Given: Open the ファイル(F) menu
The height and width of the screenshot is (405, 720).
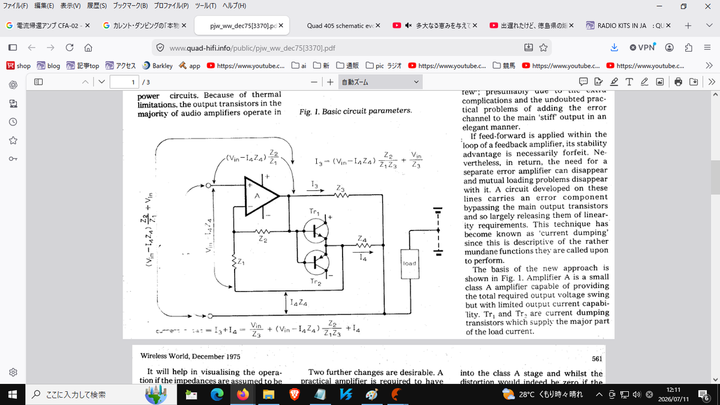Looking at the screenshot, I should coord(15,6).
